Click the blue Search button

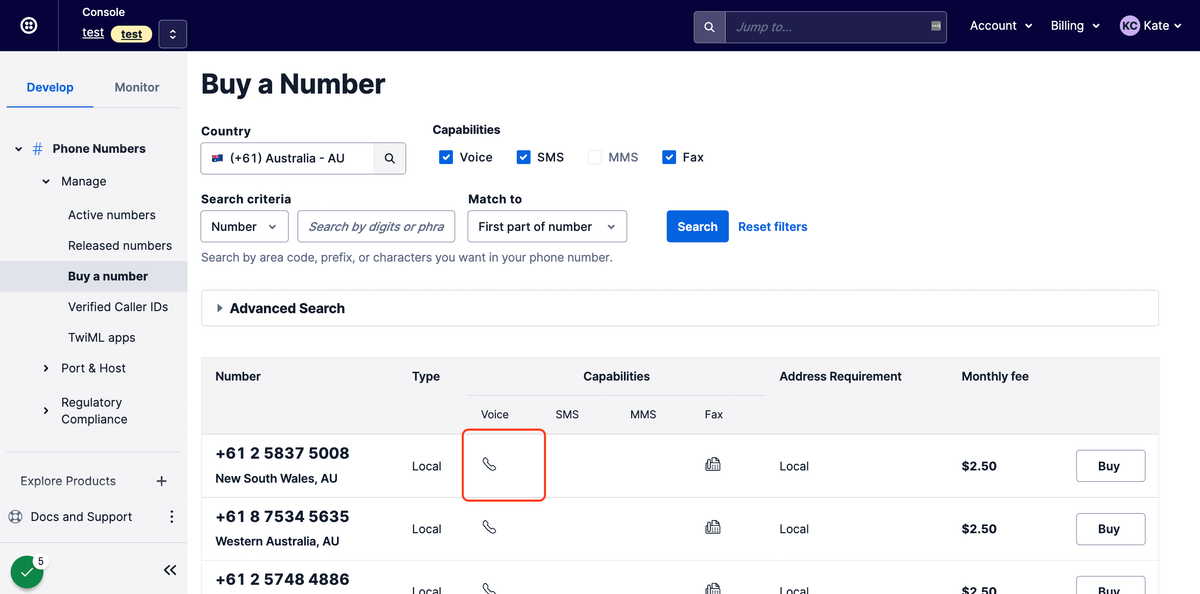(x=697, y=227)
